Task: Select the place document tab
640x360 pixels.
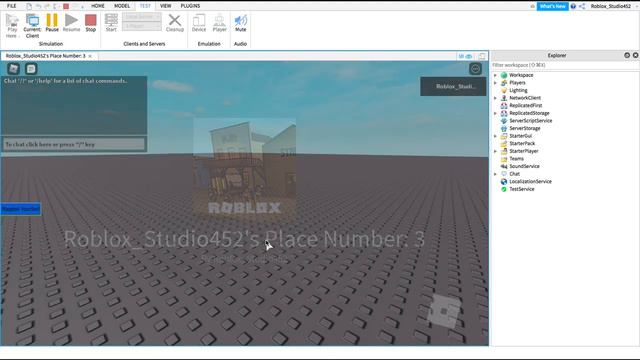Action: (x=45, y=56)
